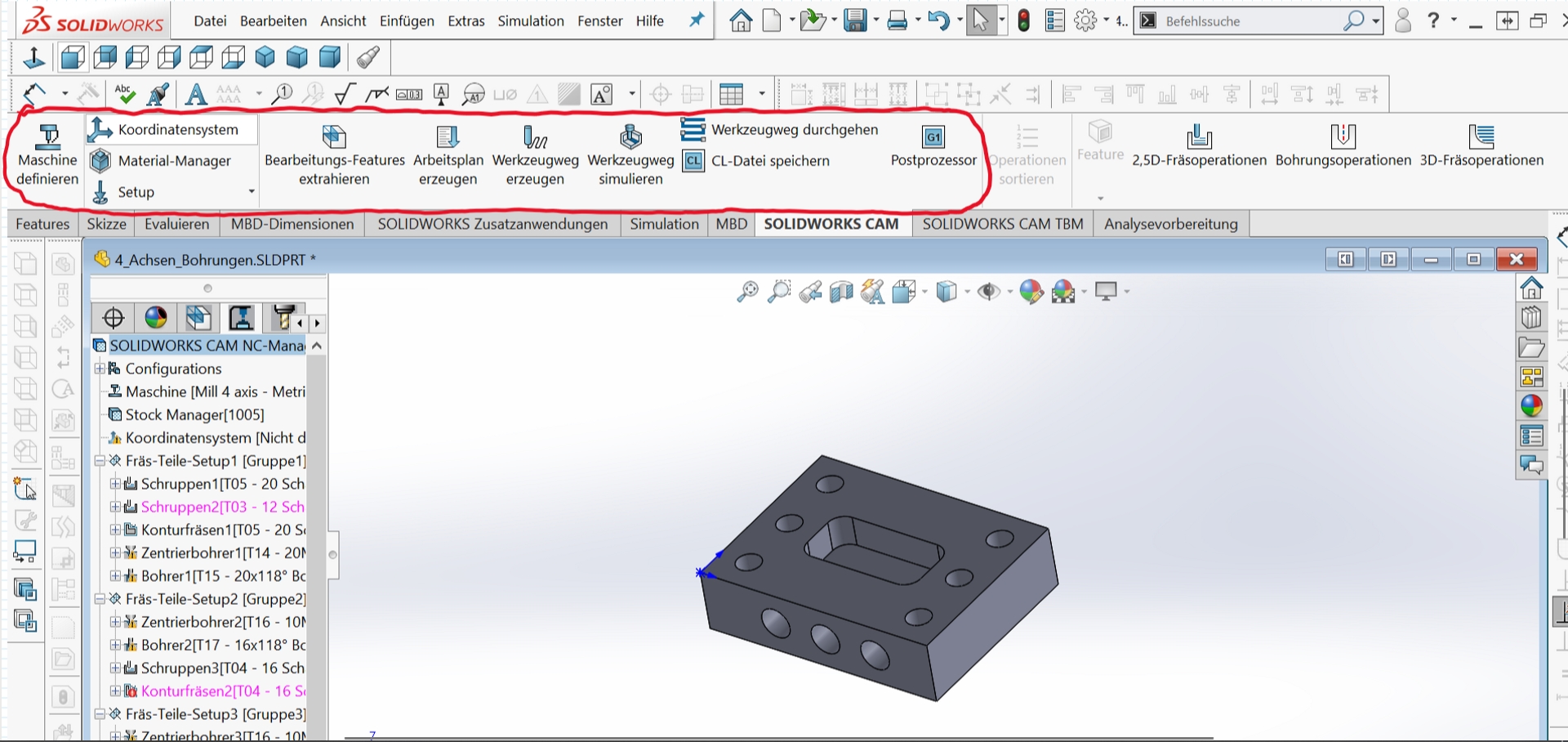Toggle the spell check tool
Image resolution: width=1568 pixels, height=742 pixels.
(125, 94)
